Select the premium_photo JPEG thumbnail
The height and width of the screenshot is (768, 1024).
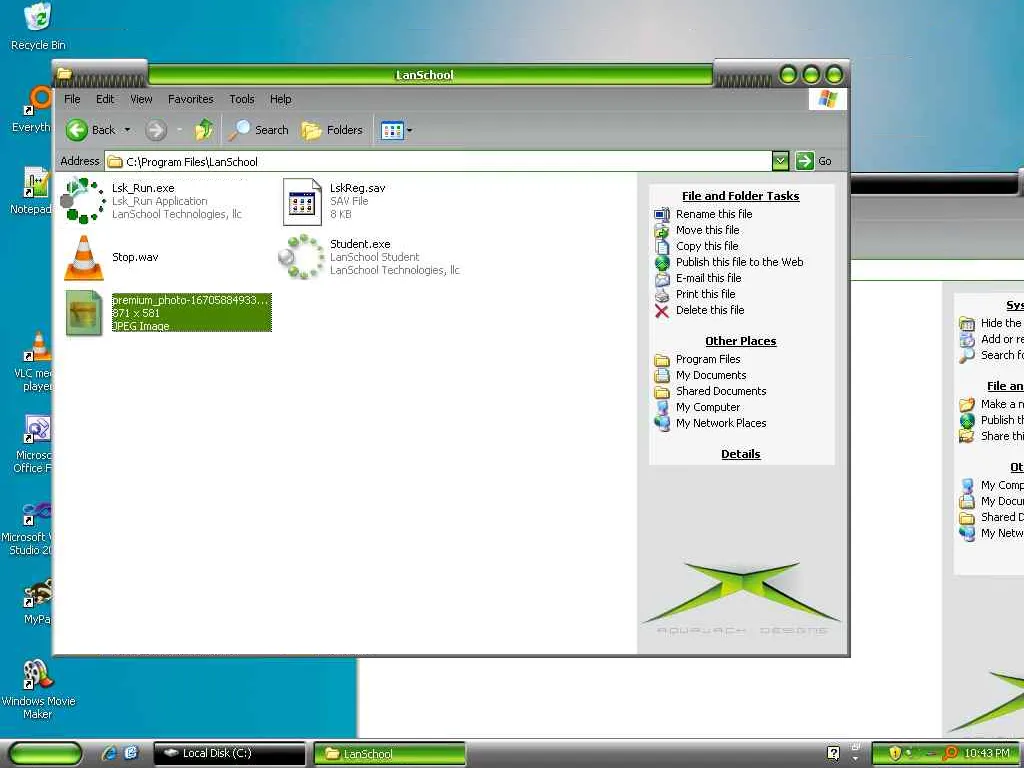click(84, 313)
